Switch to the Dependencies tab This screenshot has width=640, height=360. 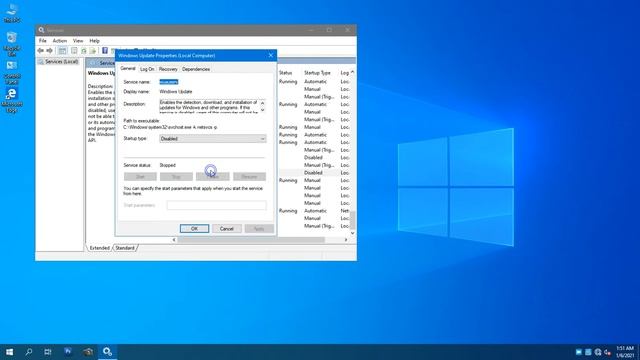pos(196,69)
